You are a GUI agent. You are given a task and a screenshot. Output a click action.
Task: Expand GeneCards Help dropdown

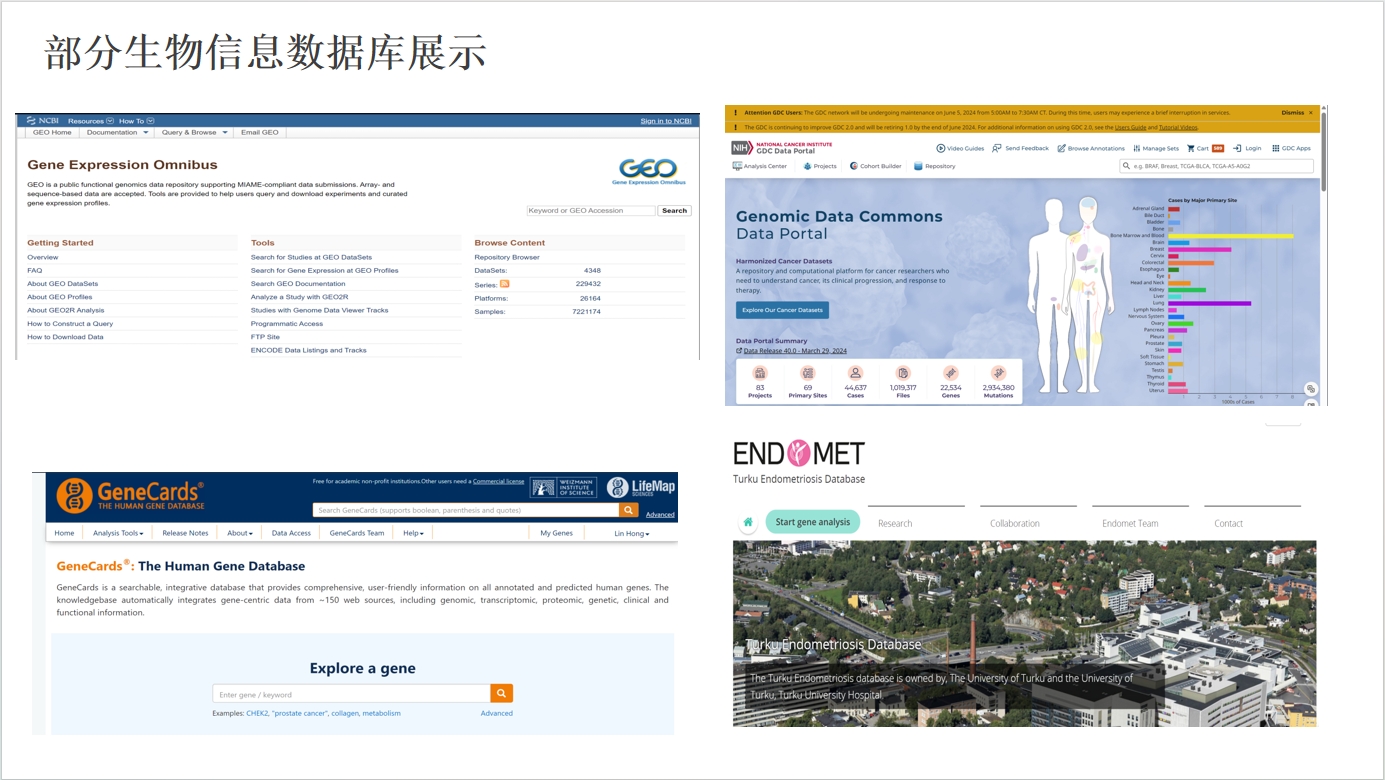coord(413,533)
